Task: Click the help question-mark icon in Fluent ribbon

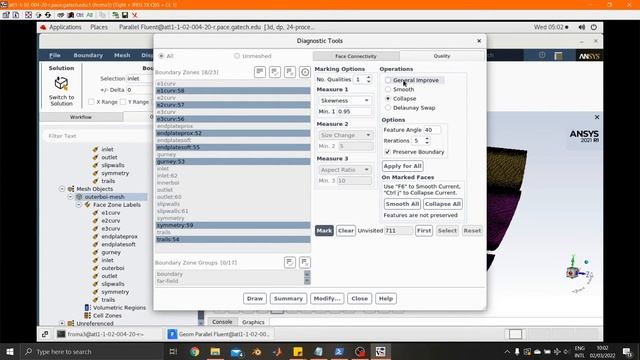Action: tap(542, 55)
